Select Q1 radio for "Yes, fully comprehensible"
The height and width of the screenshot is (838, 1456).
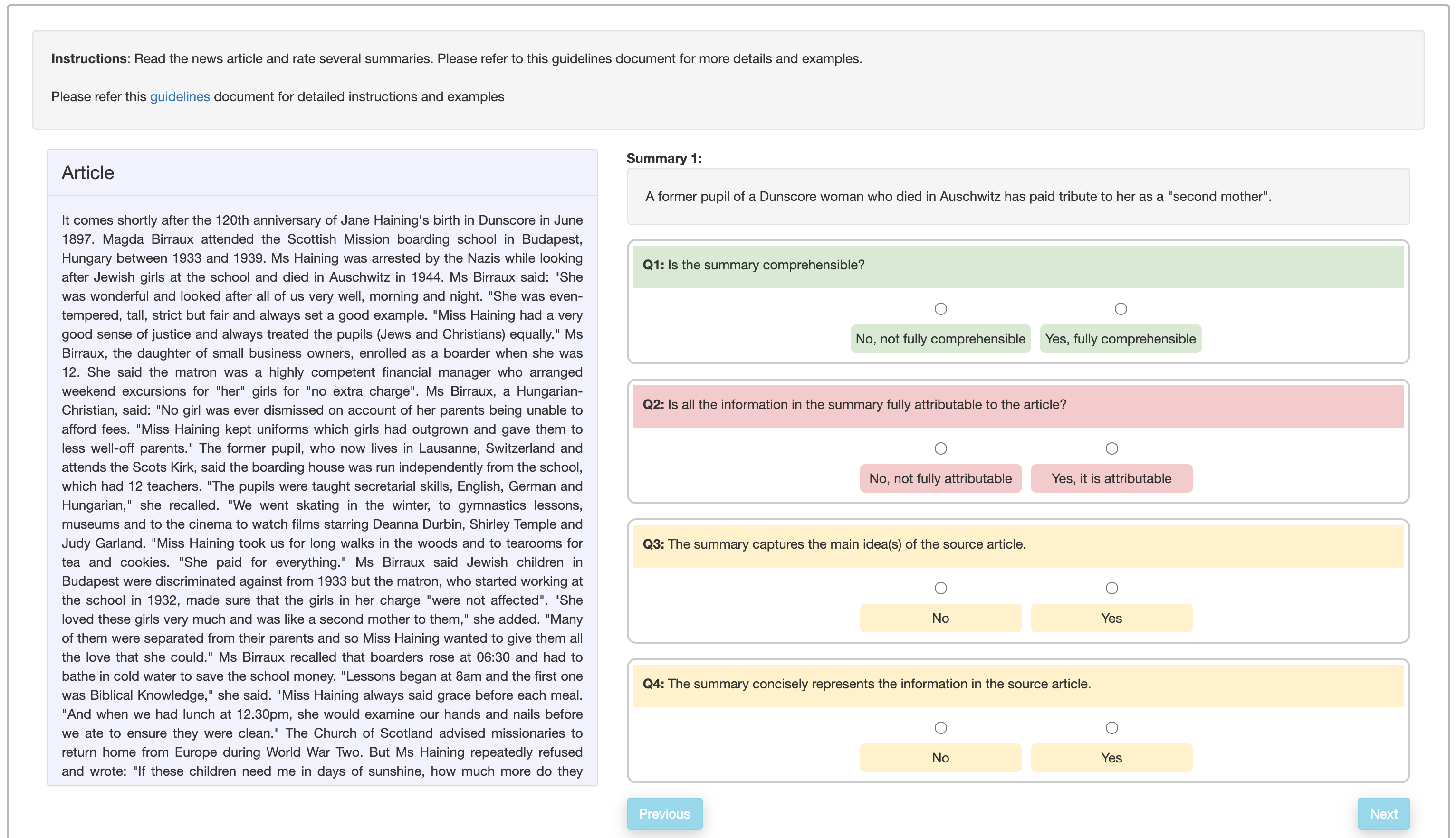[x=1121, y=308]
